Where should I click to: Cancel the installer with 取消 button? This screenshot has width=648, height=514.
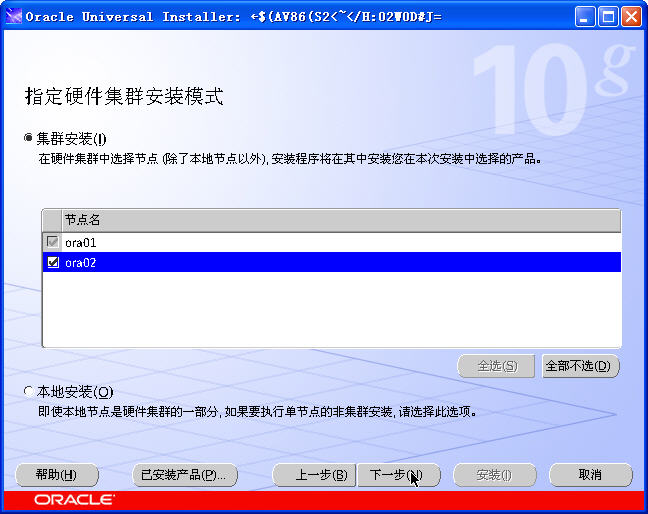(x=591, y=475)
